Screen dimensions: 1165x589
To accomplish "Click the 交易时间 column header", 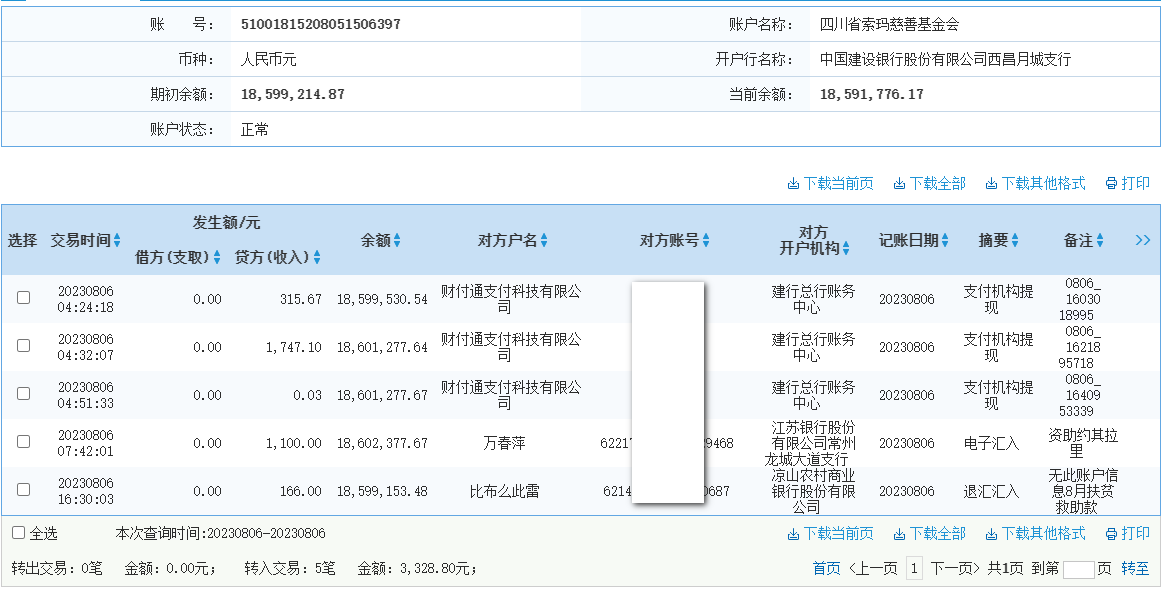I will pyautogui.click(x=80, y=241).
